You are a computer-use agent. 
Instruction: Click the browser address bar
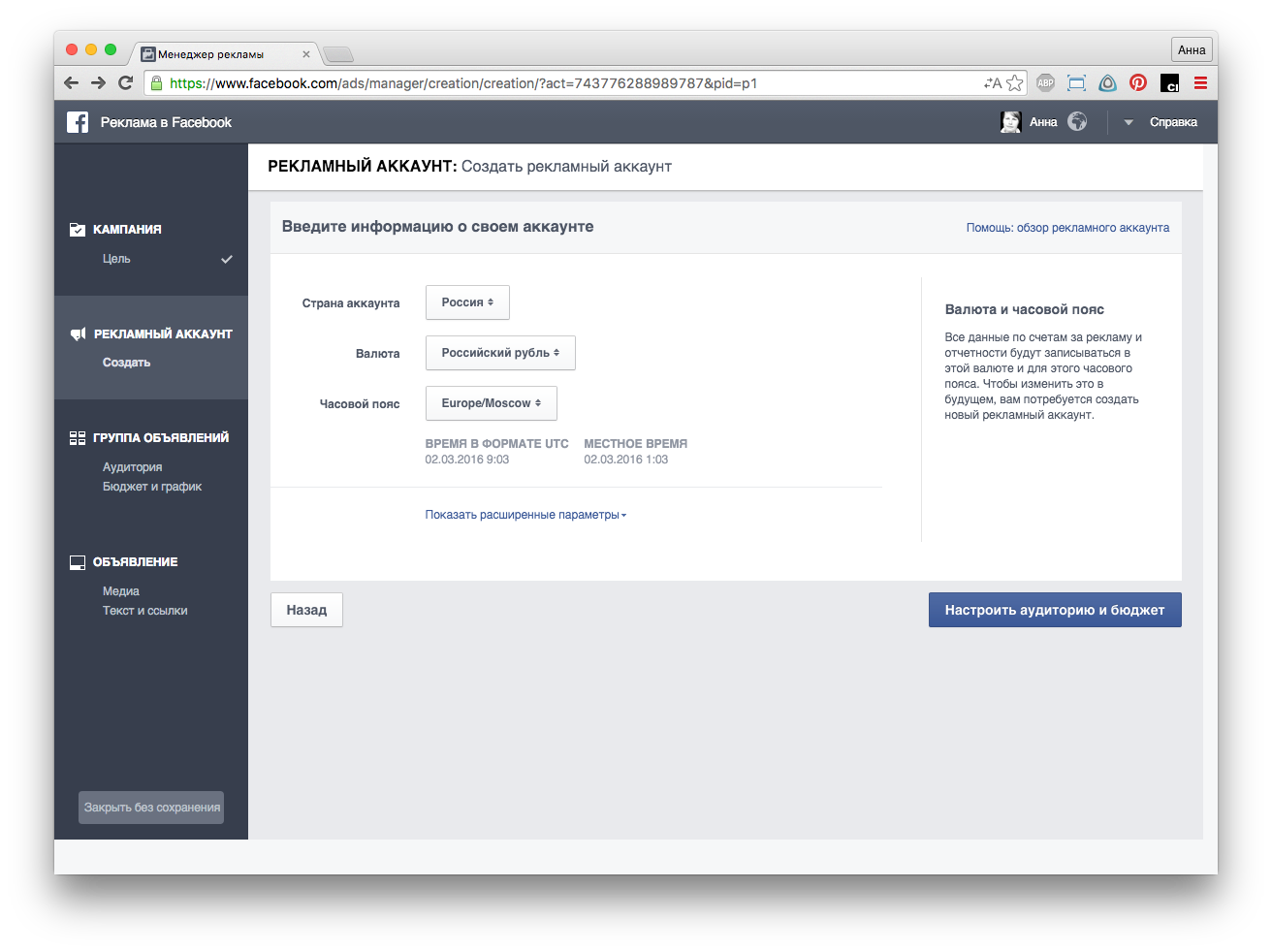(572, 83)
